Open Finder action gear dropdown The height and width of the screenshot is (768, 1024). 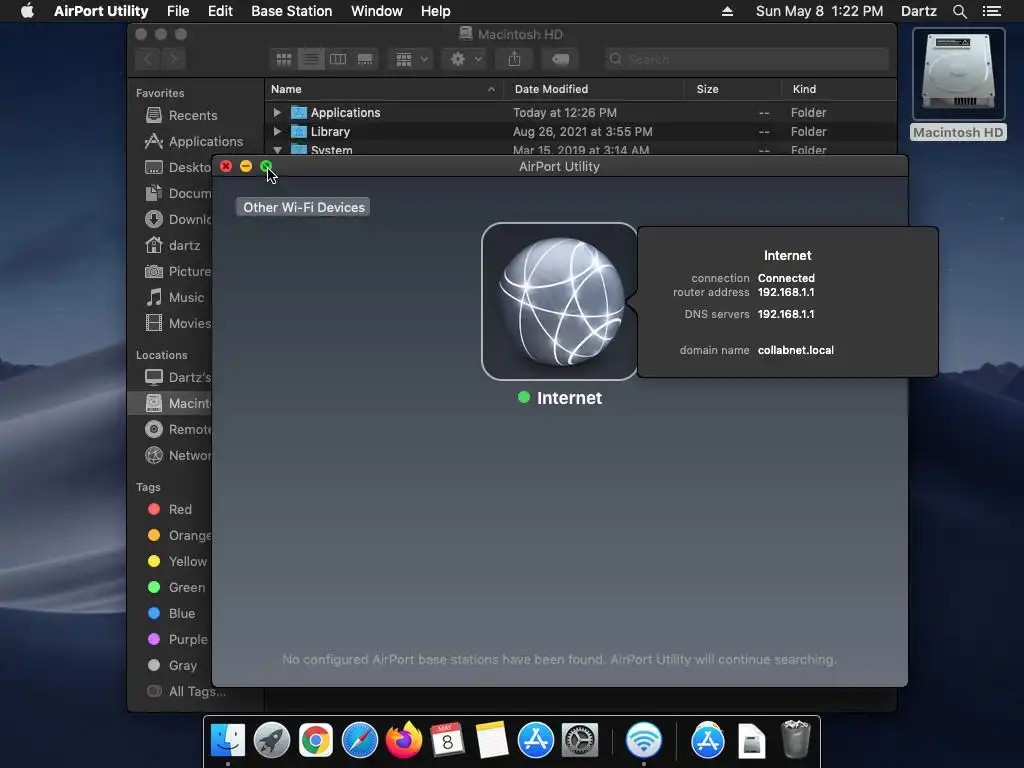pyautogui.click(x=465, y=59)
